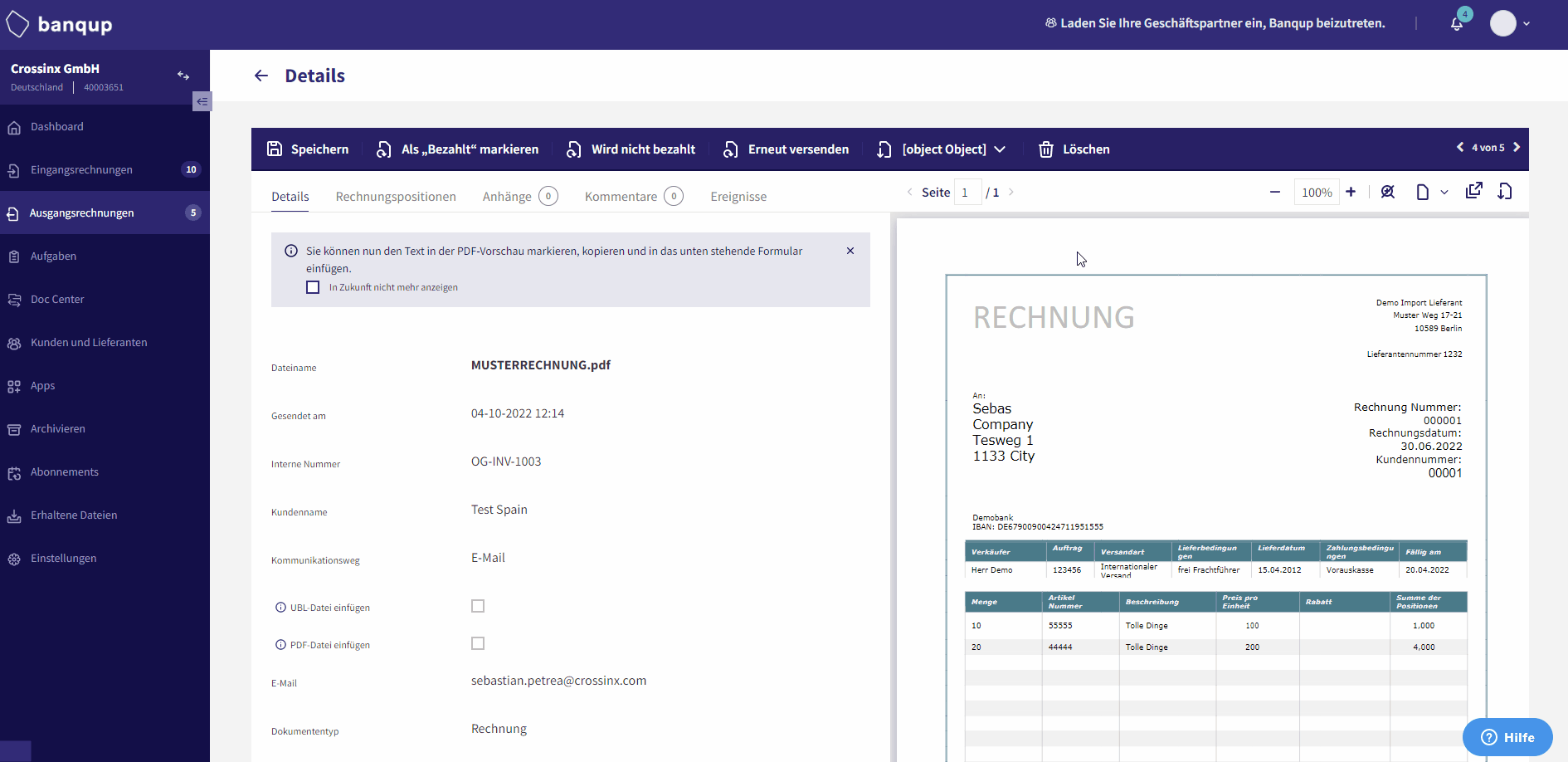Collapse the sidebar menu
The height and width of the screenshot is (762, 1568).
click(202, 101)
